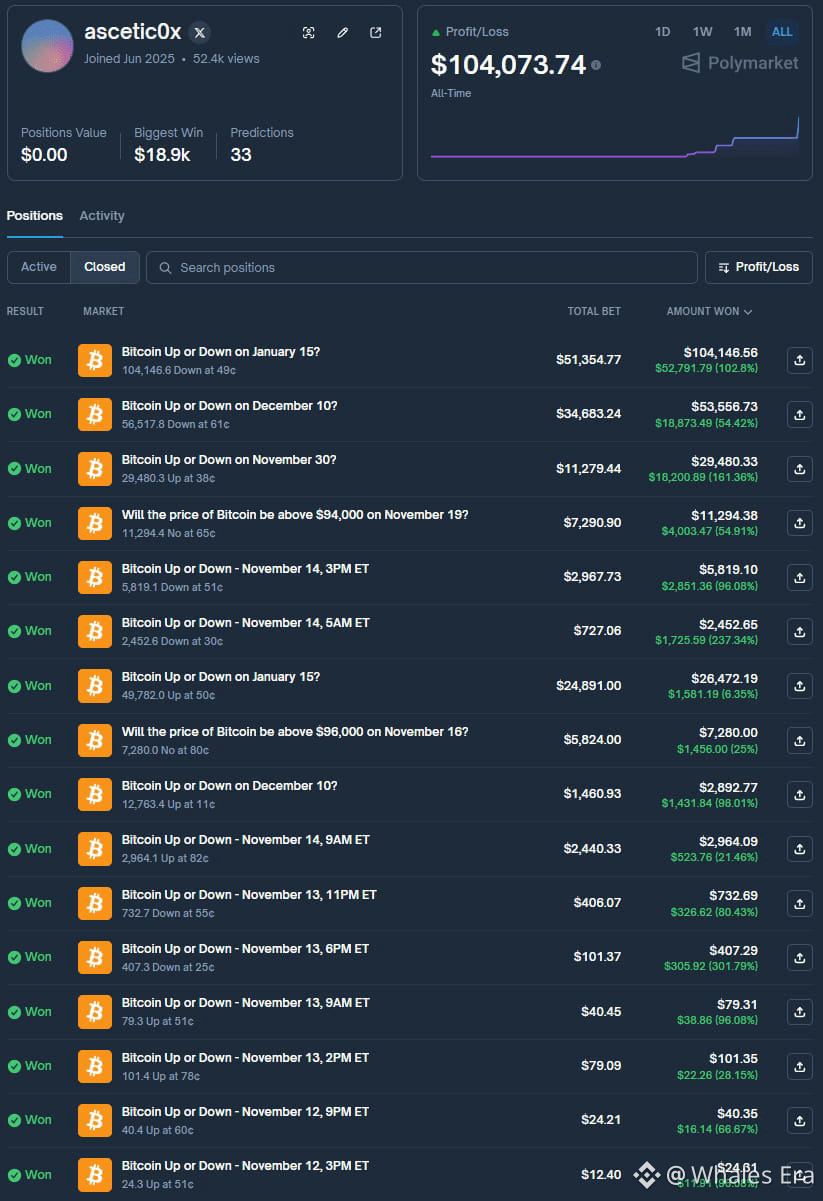Screen dimensions: 823x1201
Task: Click the Bitcoin icon on the December 10 market row
Action: tap(94, 414)
